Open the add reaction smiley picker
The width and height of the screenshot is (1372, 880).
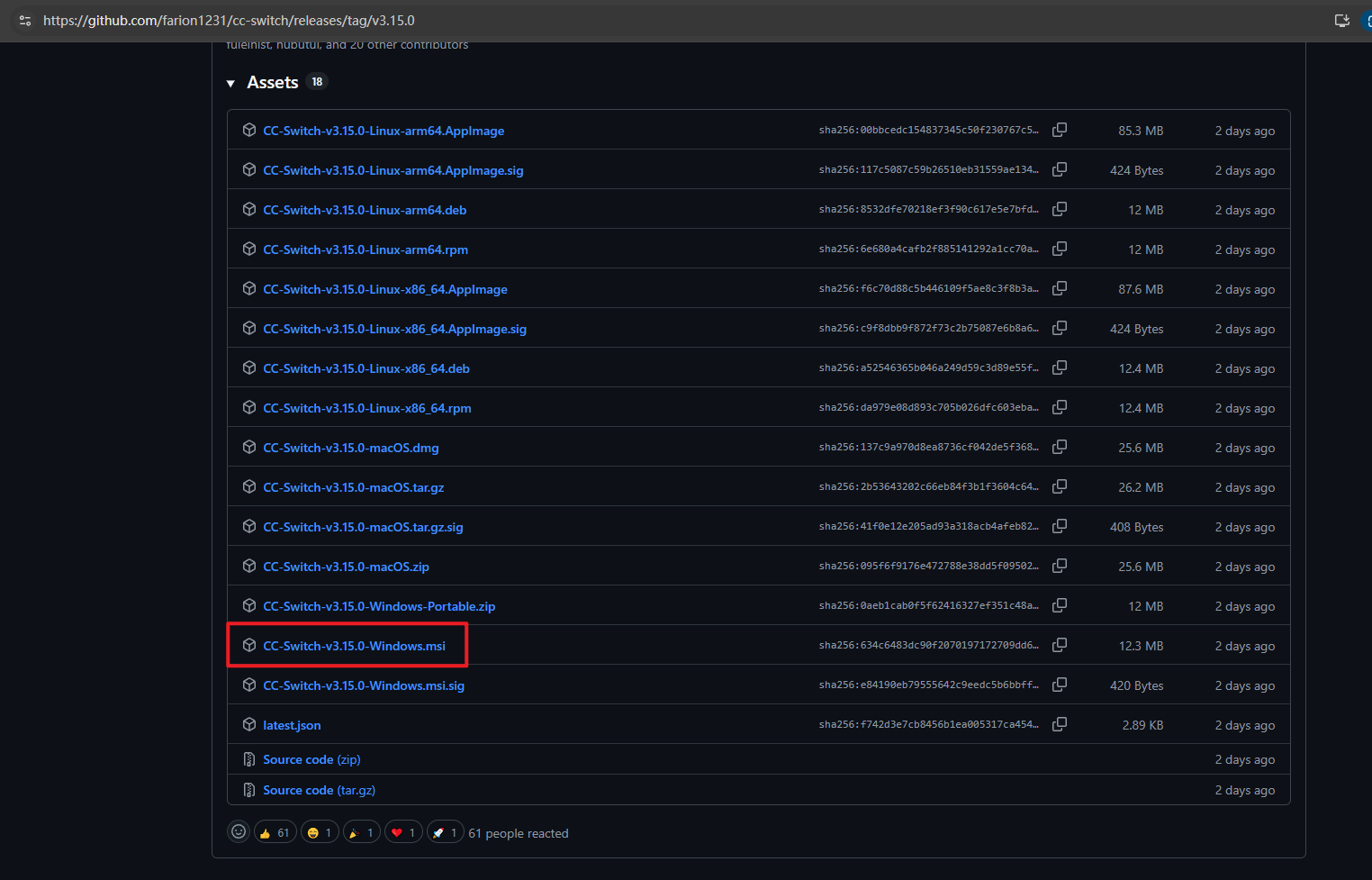click(239, 832)
